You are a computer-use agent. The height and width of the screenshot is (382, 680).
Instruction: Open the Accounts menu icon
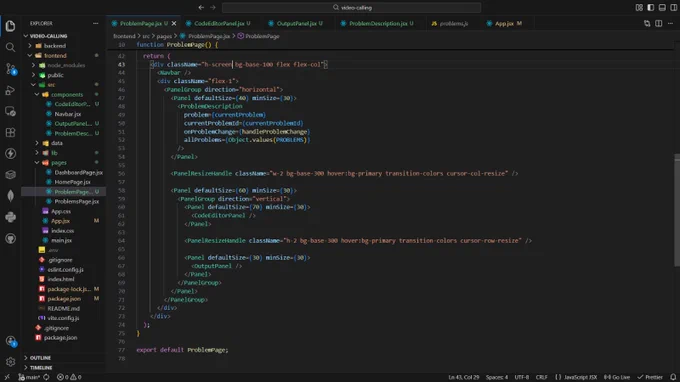click(10, 341)
